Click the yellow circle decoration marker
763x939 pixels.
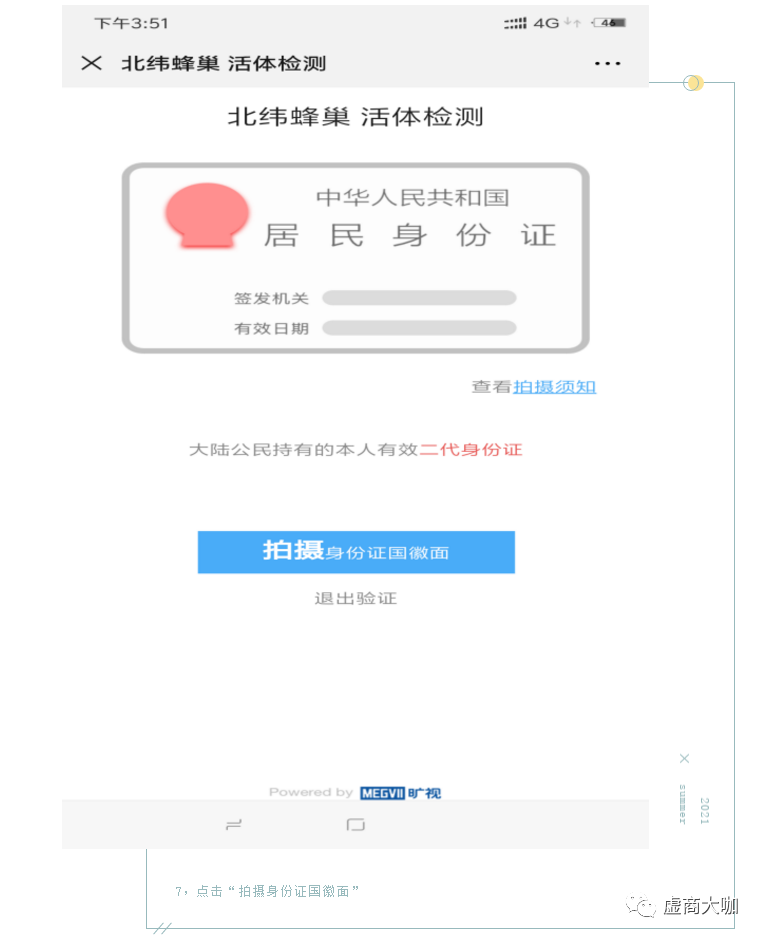click(694, 83)
